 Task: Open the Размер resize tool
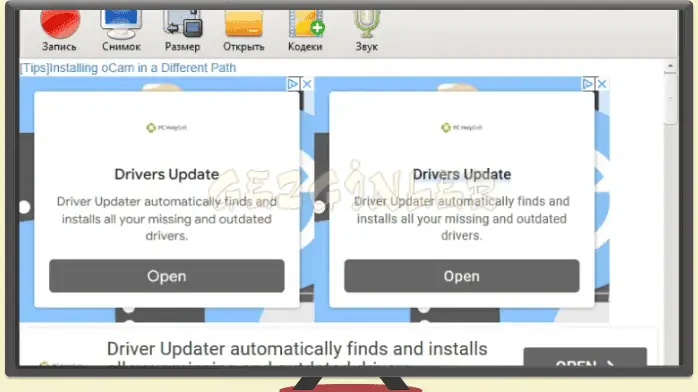tap(183, 31)
